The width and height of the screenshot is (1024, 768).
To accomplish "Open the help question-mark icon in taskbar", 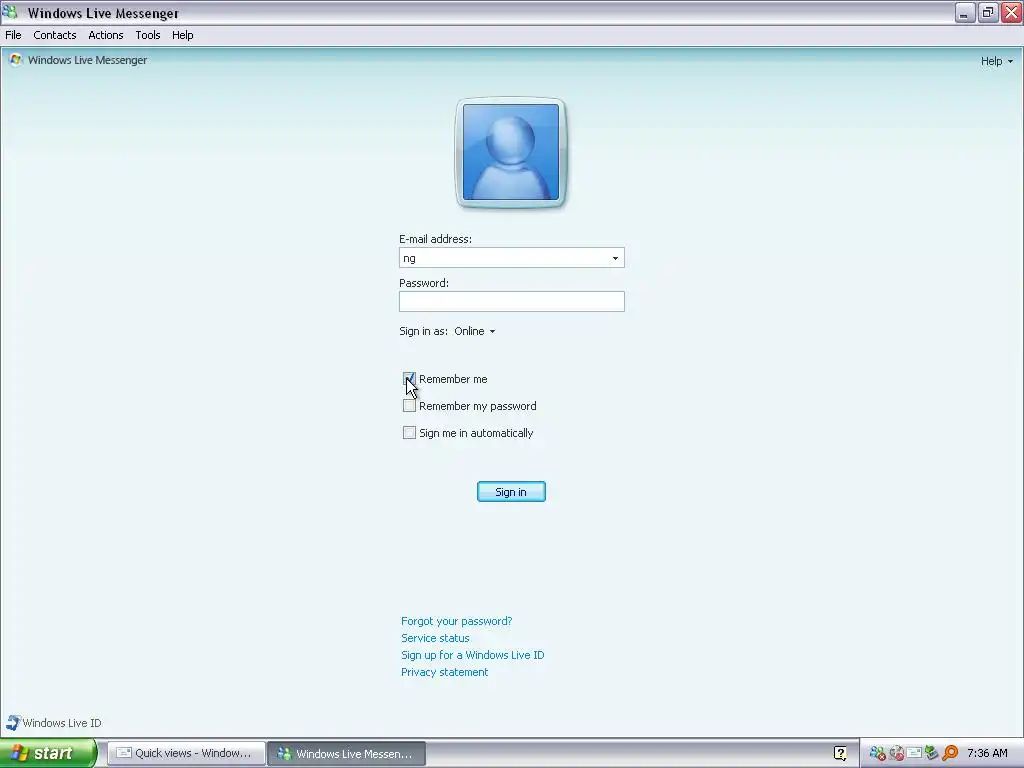I will (x=840, y=753).
